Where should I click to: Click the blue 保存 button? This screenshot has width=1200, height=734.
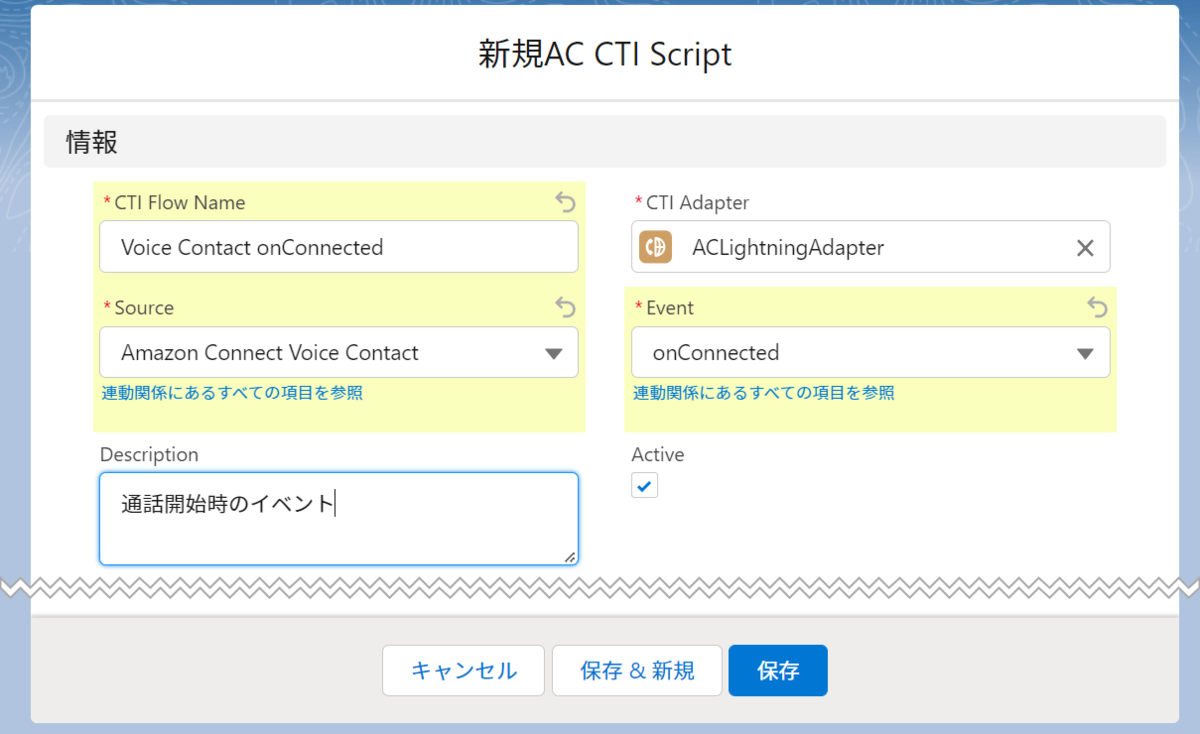778,670
